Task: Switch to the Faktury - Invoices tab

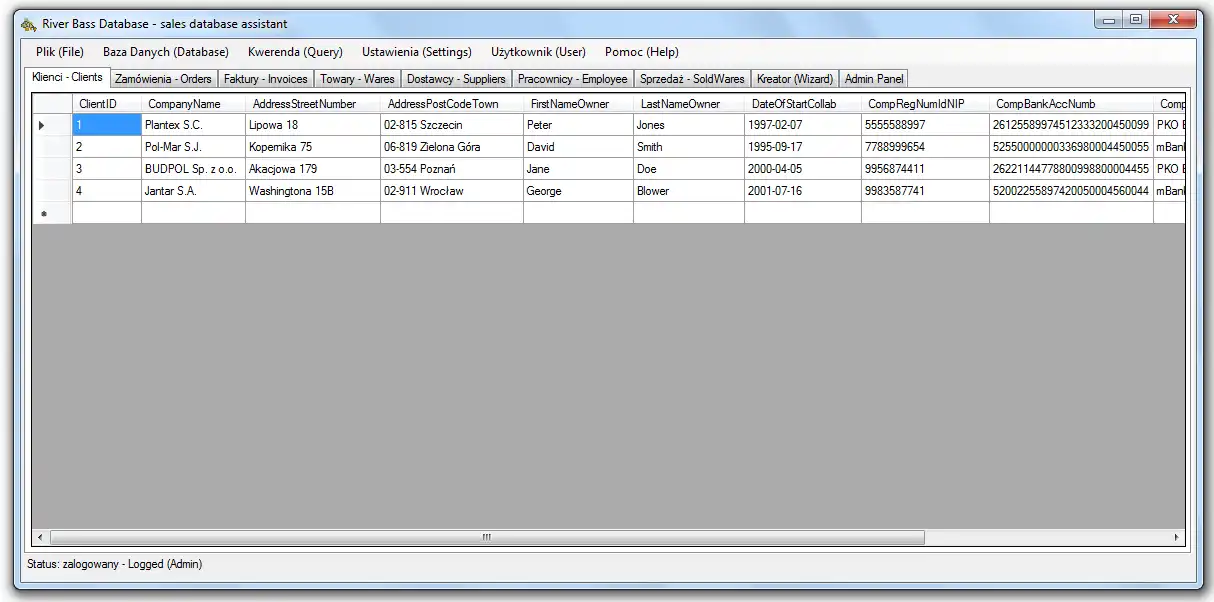Action: 266,79
